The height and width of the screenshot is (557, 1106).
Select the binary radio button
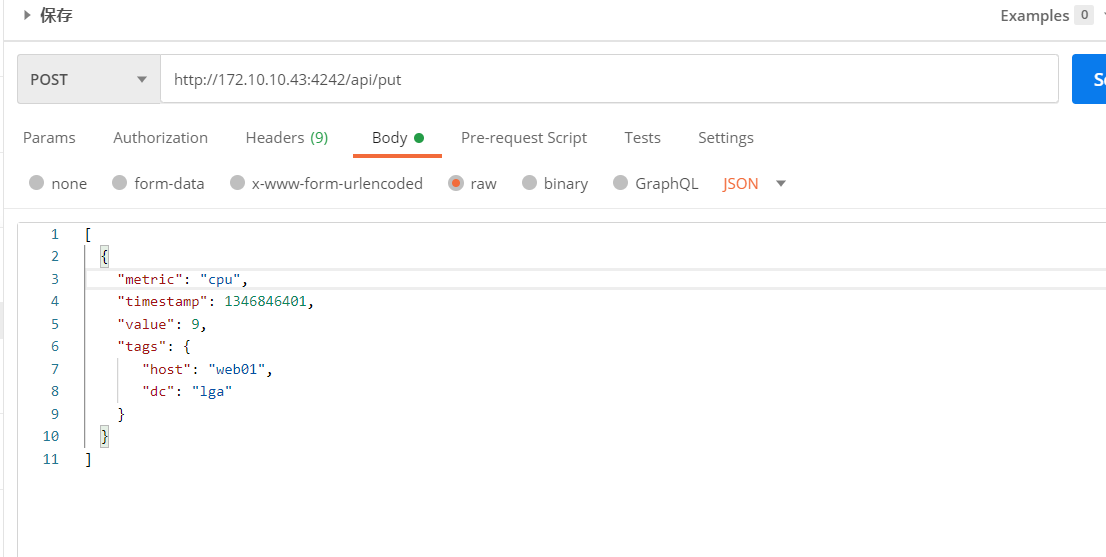(530, 183)
